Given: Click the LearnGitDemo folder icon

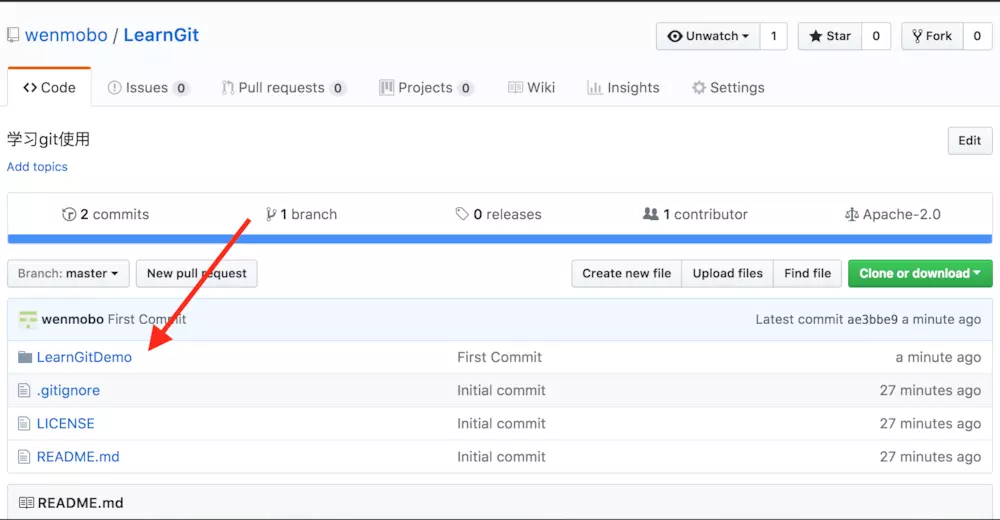Looking at the screenshot, I should tap(25, 357).
